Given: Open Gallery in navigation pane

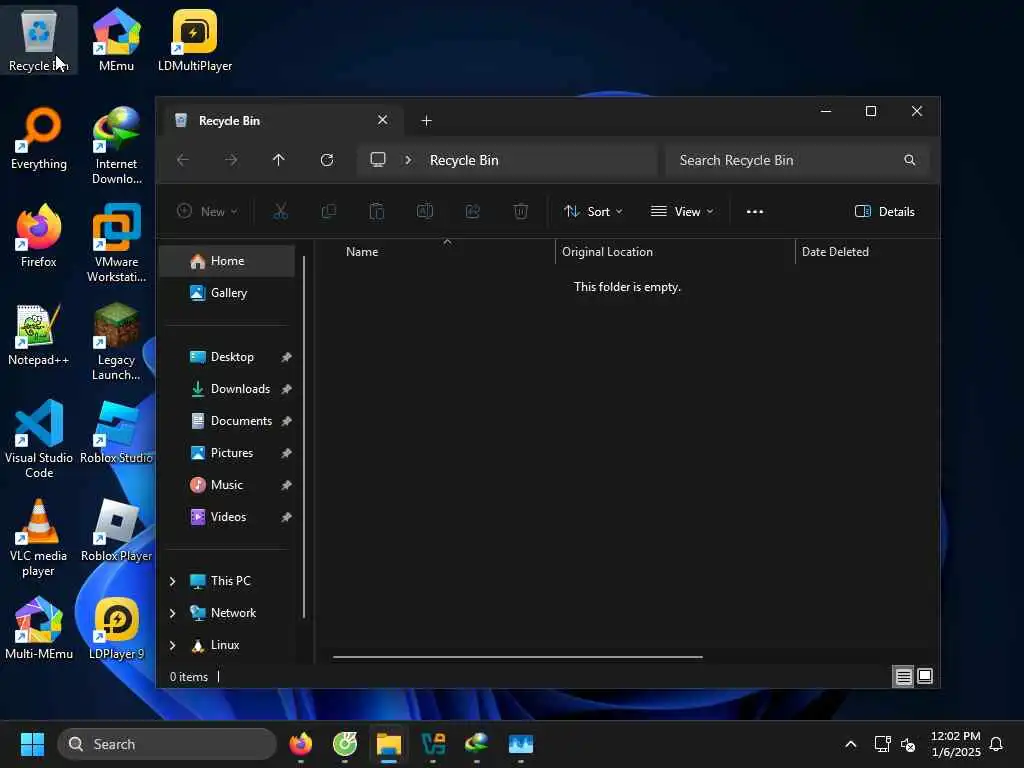Looking at the screenshot, I should click(x=227, y=293).
